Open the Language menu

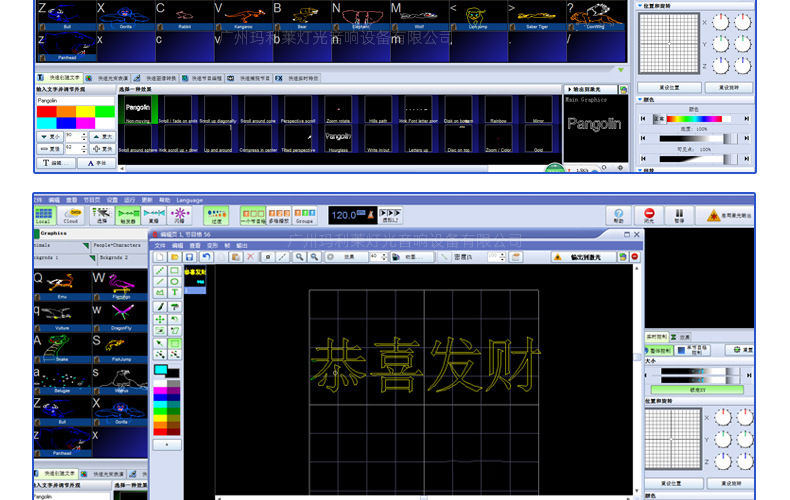point(189,200)
